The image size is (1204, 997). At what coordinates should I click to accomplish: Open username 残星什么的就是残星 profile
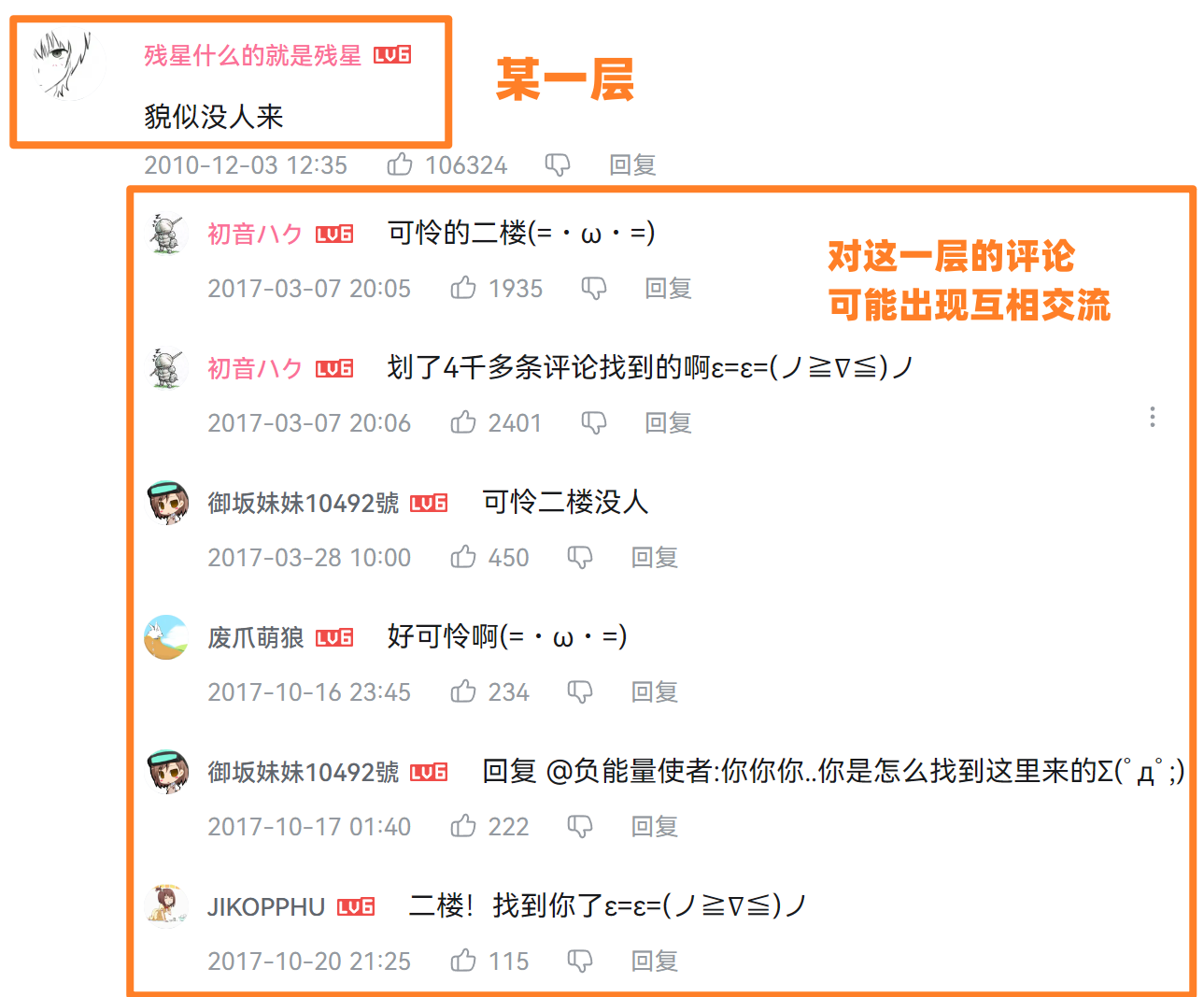(252, 56)
